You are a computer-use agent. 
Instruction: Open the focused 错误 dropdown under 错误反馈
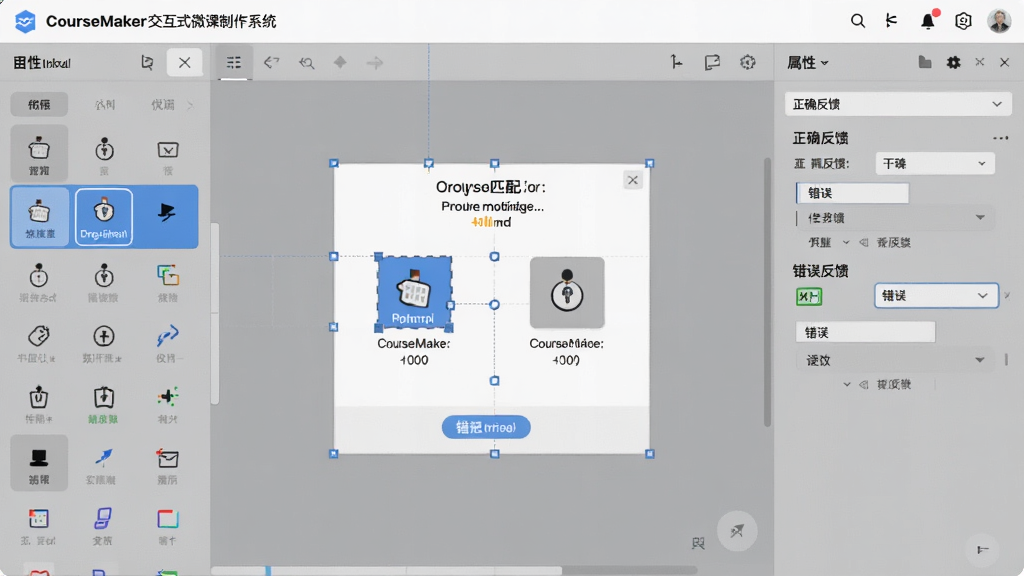[x=936, y=296]
